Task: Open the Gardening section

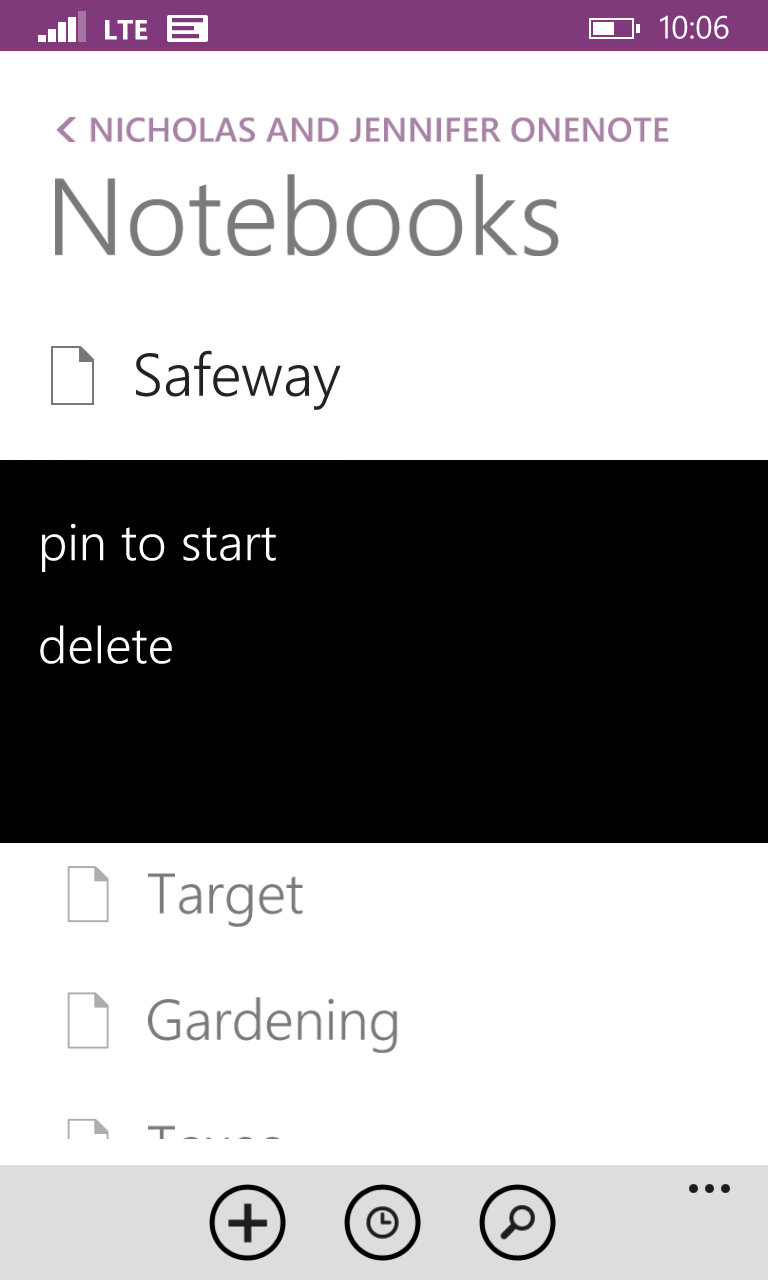Action: click(x=272, y=1020)
